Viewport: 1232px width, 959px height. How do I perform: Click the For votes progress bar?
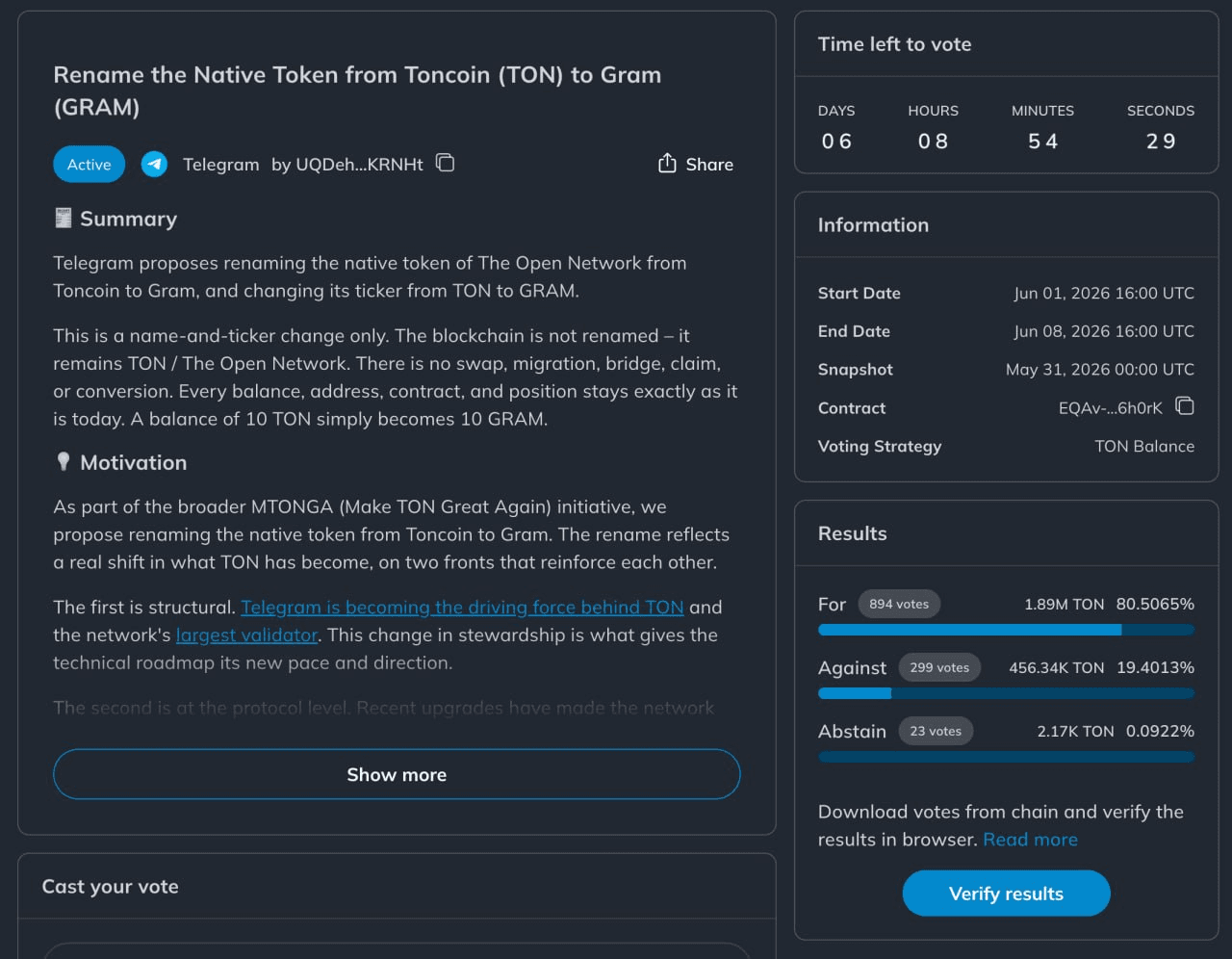[1006, 630]
